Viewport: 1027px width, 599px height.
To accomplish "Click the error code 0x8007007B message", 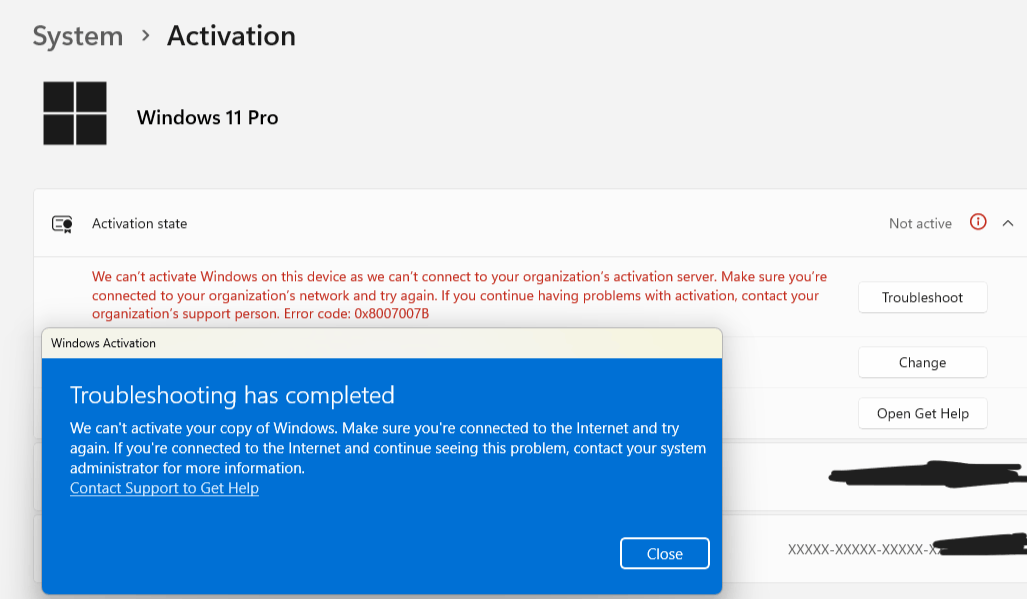I will [x=459, y=295].
